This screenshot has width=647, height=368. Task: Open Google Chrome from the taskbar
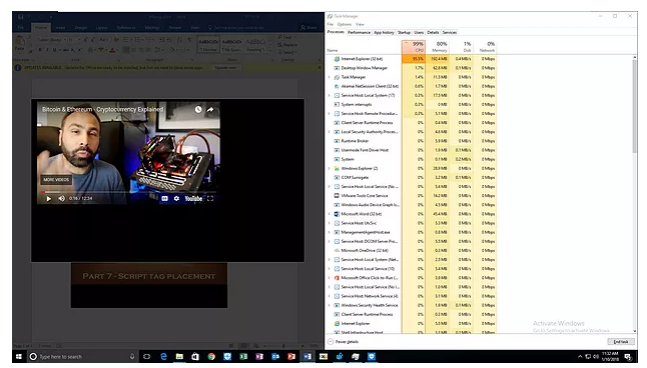click(x=211, y=356)
